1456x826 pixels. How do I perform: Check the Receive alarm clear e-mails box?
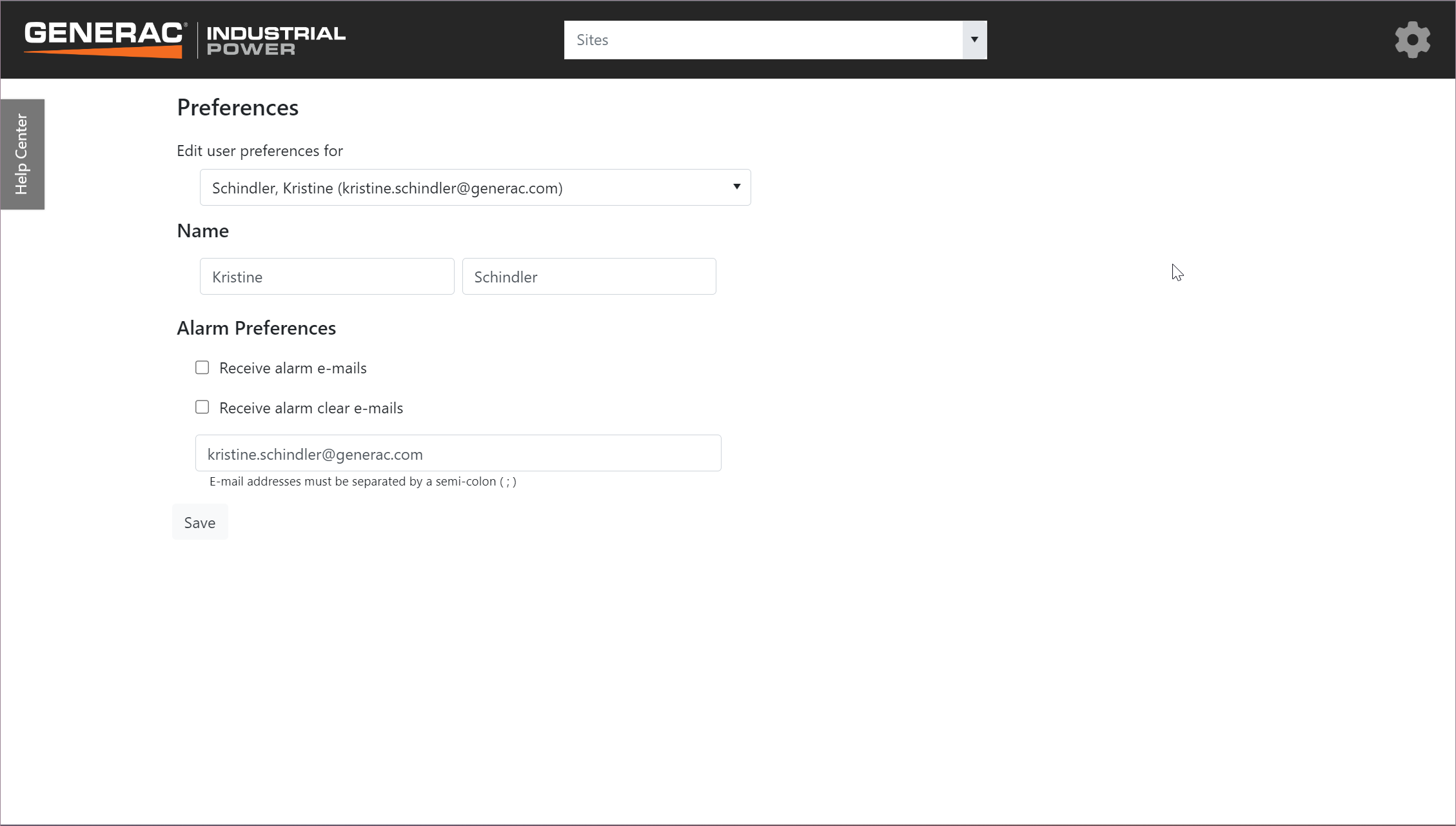point(202,408)
